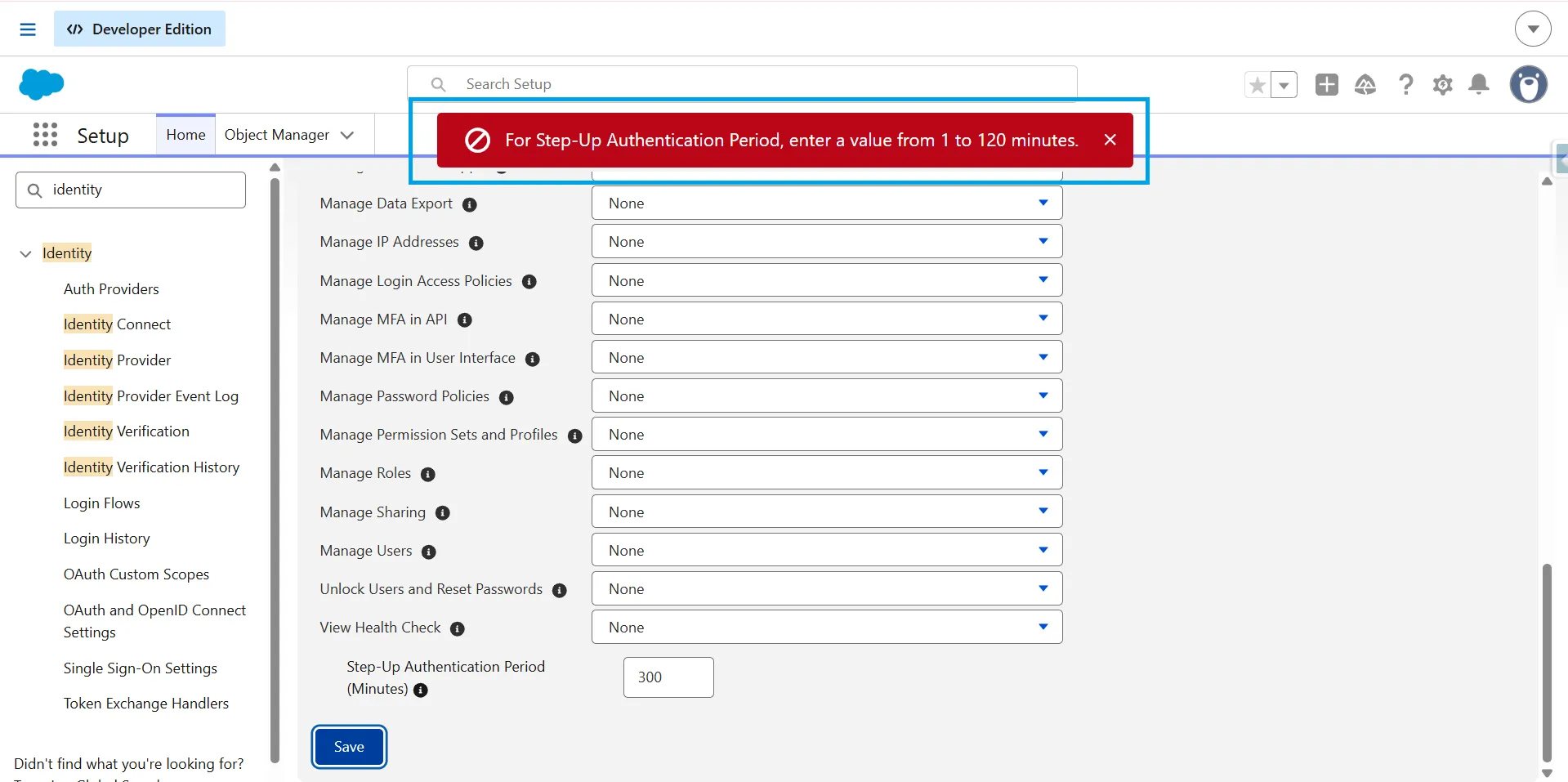Click the favorites star icon
This screenshot has width=1568, height=782.
pyautogui.click(x=1258, y=85)
